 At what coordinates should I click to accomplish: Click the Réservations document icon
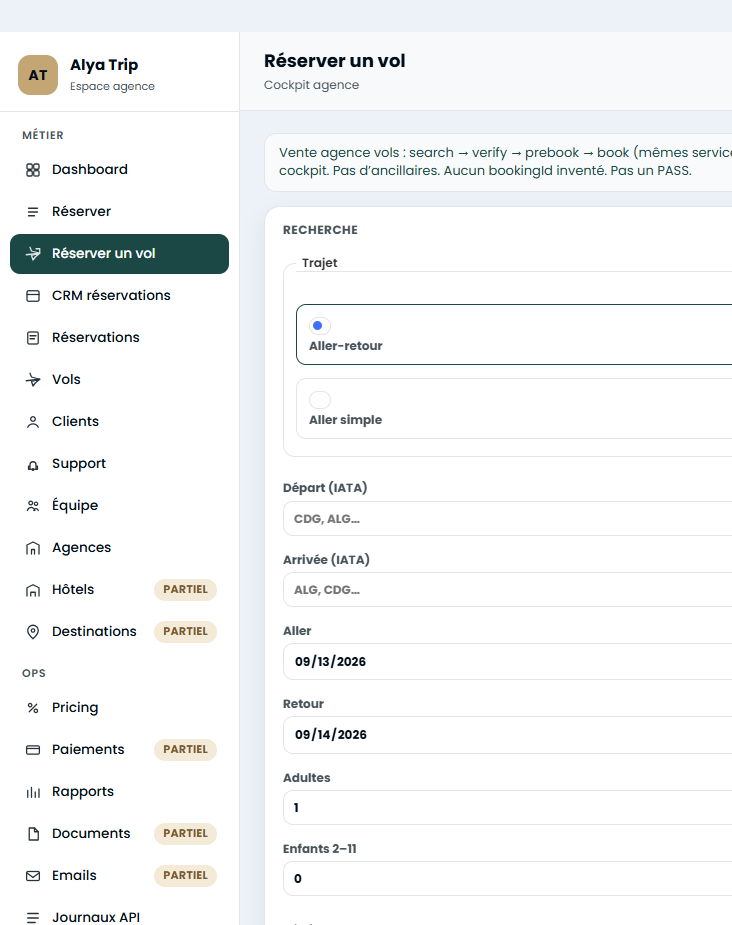point(33,338)
